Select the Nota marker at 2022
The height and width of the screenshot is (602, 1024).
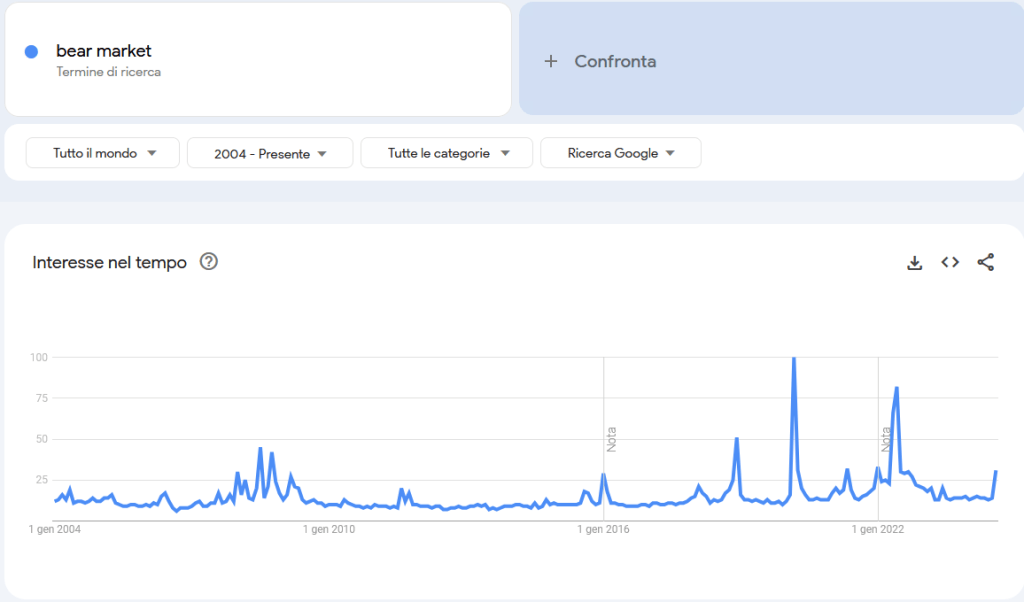(886, 439)
